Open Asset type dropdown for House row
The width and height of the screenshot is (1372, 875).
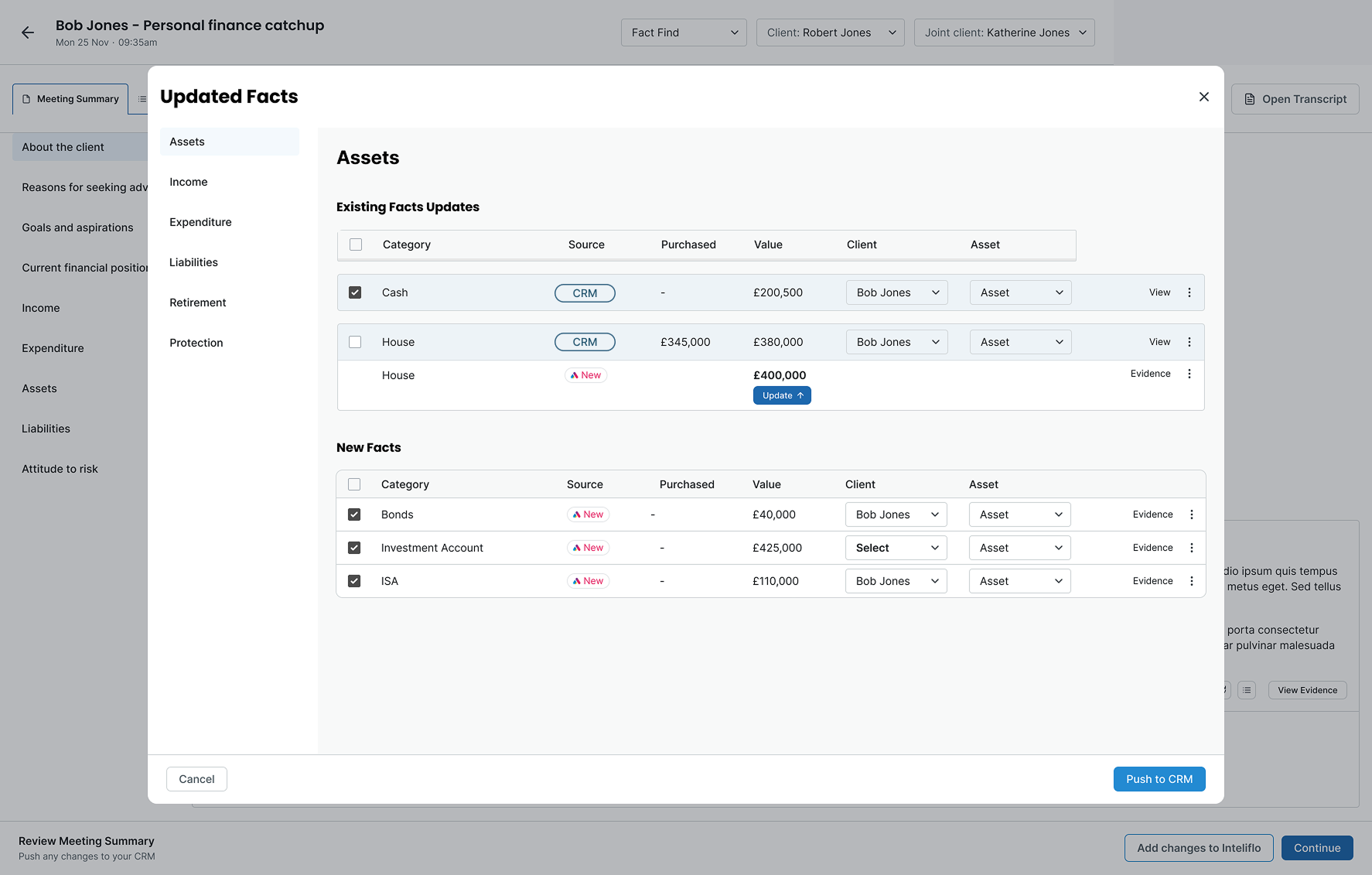(x=1021, y=342)
